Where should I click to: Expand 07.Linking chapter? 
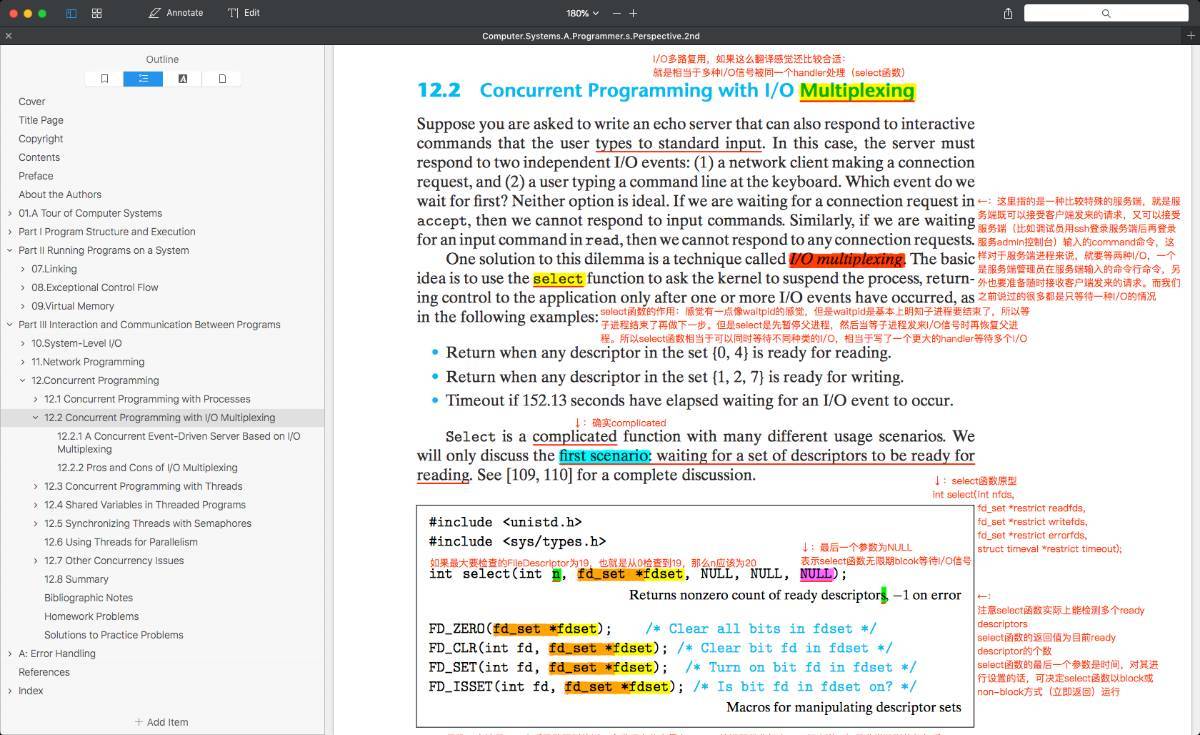[22, 269]
